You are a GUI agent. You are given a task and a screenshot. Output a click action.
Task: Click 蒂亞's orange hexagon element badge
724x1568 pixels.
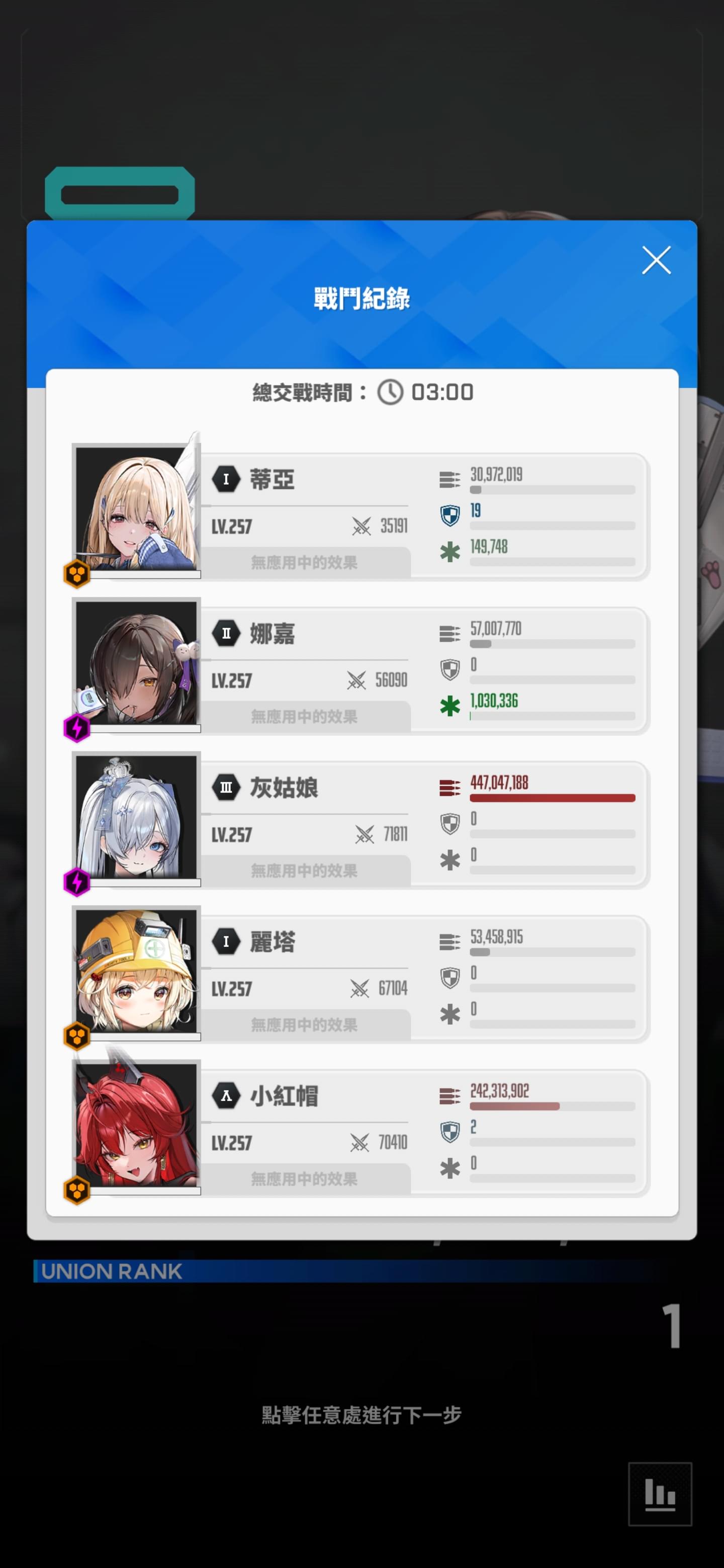coord(77,573)
